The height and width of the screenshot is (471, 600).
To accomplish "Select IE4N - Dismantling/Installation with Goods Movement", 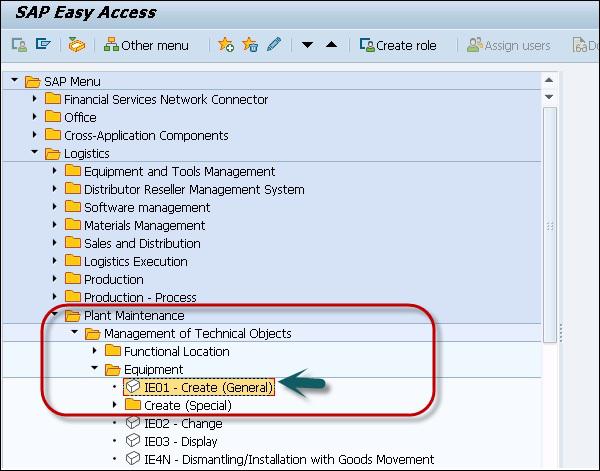I will tap(289, 459).
